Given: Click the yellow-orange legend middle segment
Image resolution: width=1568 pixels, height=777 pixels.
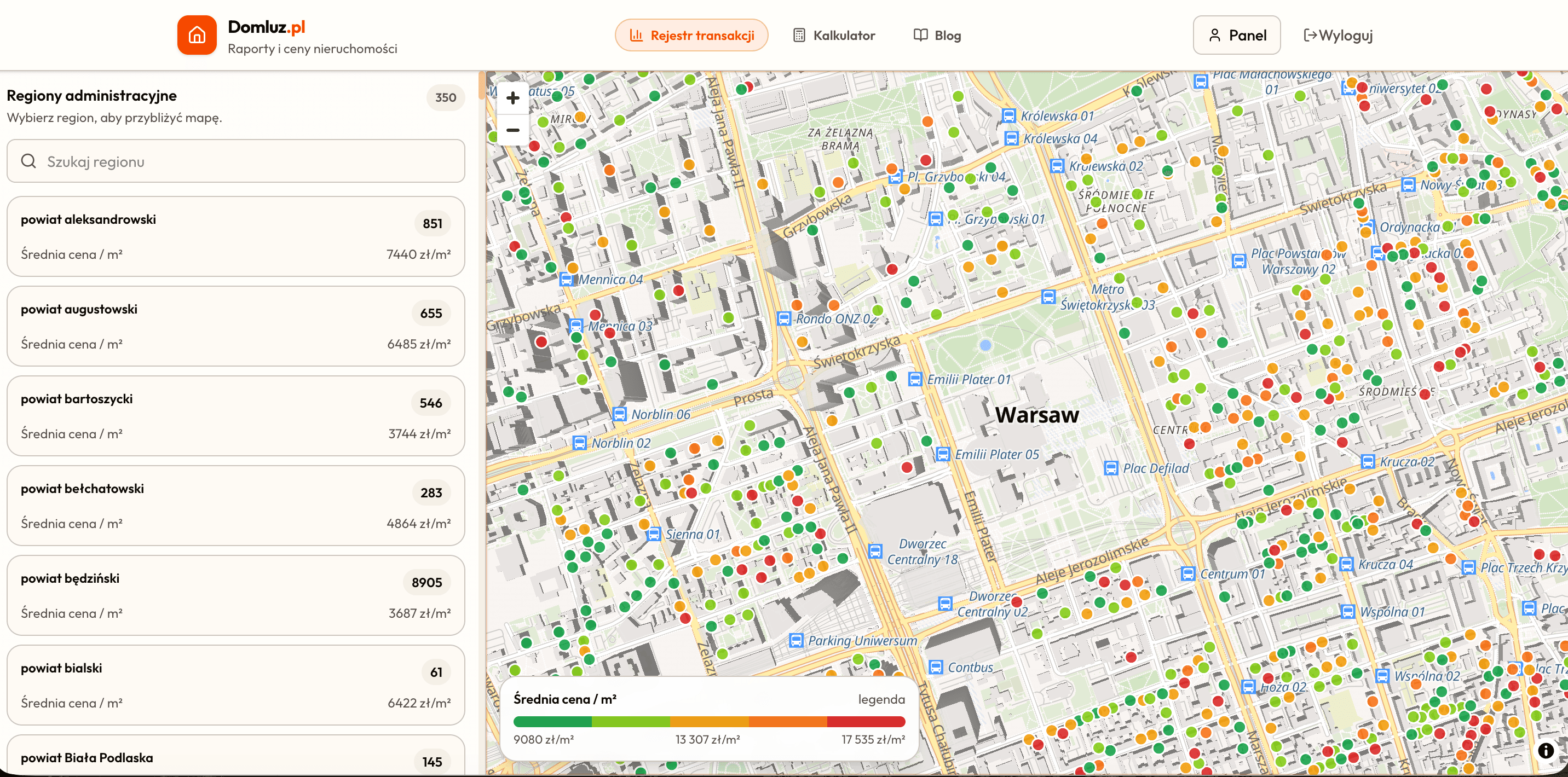Looking at the screenshot, I should point(710,722).
